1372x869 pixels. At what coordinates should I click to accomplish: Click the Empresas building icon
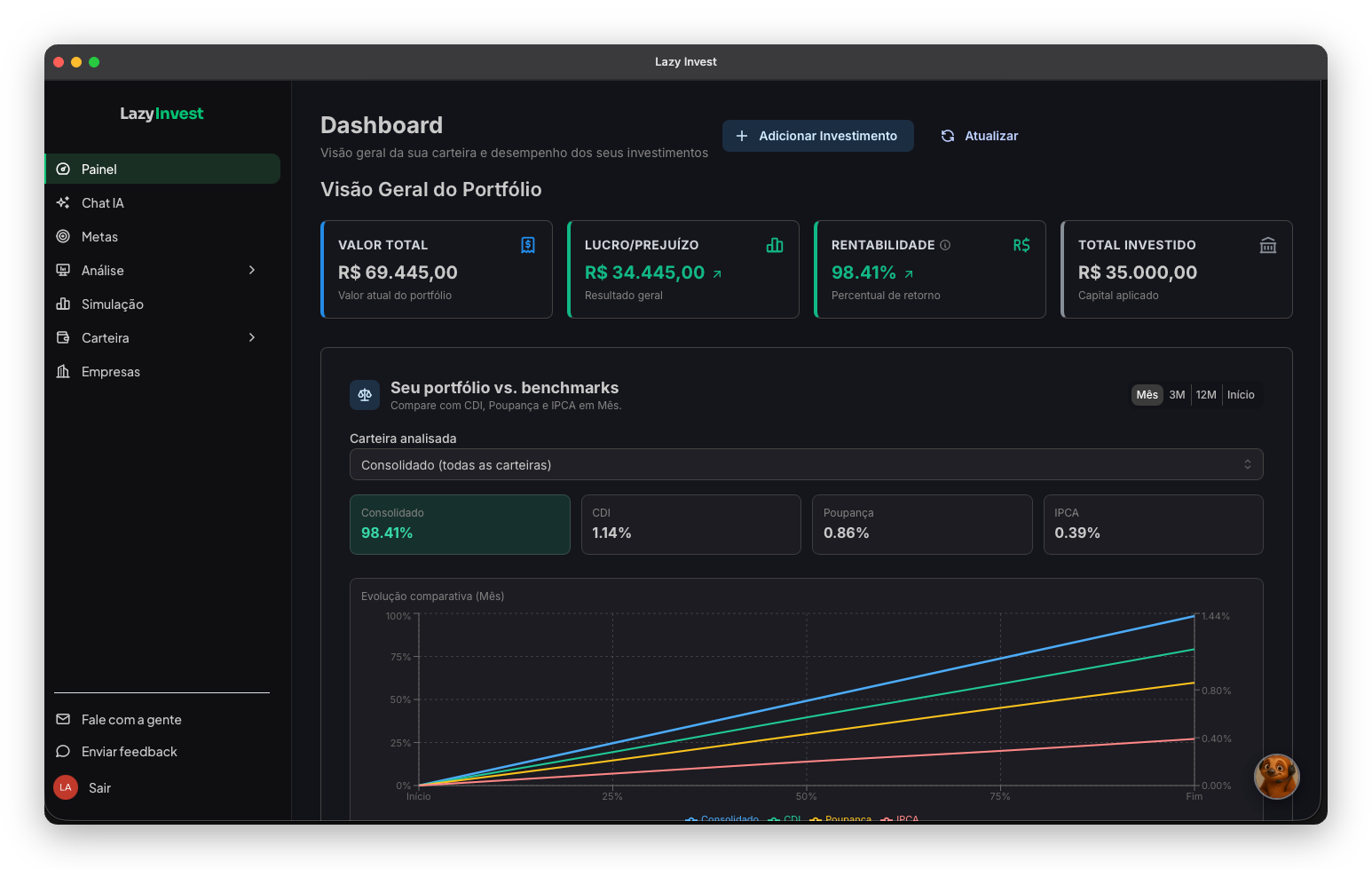(63, 371)
